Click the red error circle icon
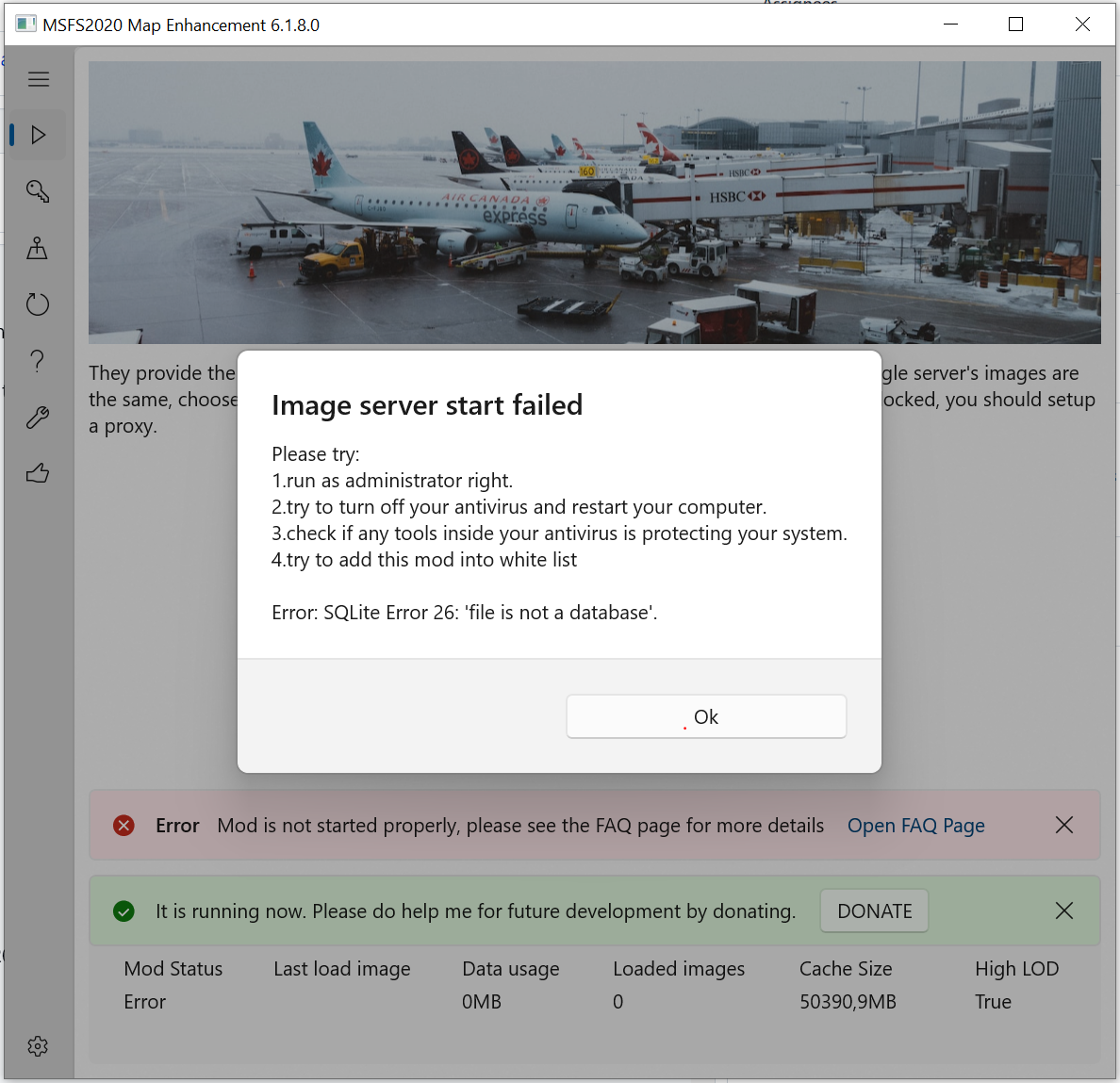Viewport: 1120px width, 1083px height. pos(124,825)
